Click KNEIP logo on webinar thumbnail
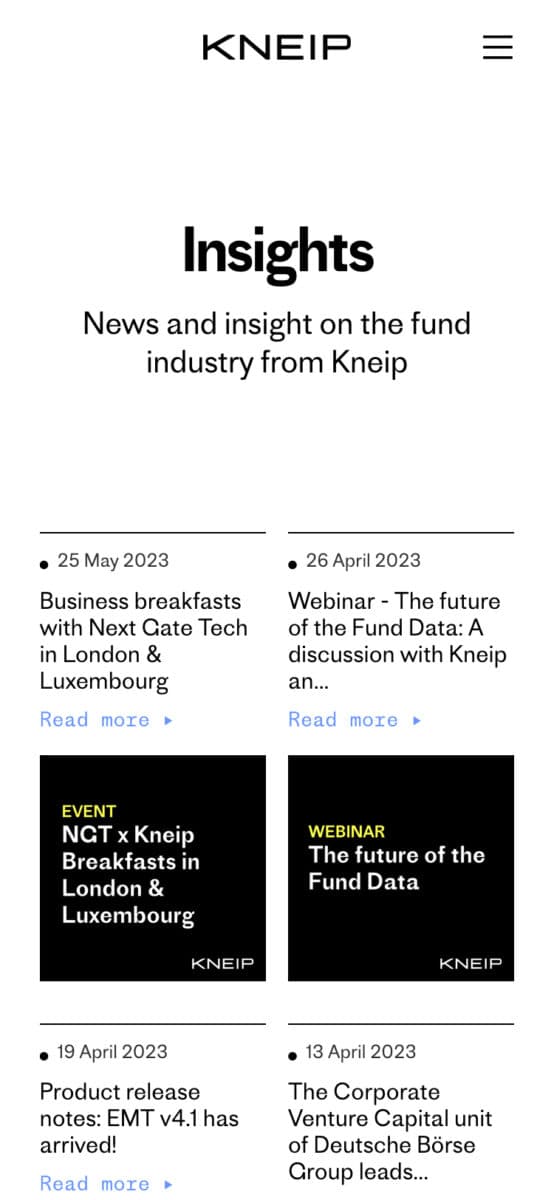Screen dimensions: 554x1200 (470, 964)
